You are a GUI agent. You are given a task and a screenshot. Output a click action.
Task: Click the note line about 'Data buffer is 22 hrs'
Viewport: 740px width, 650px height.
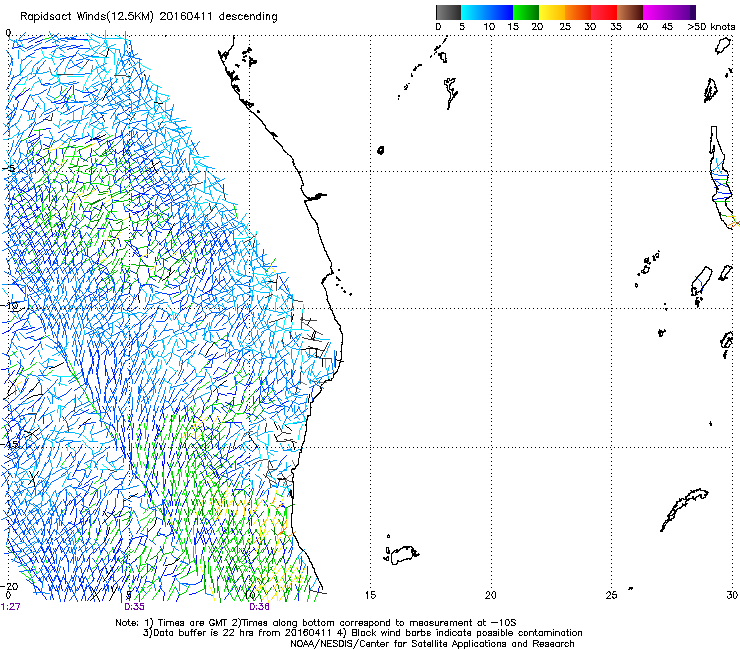(x=362, y=633)
